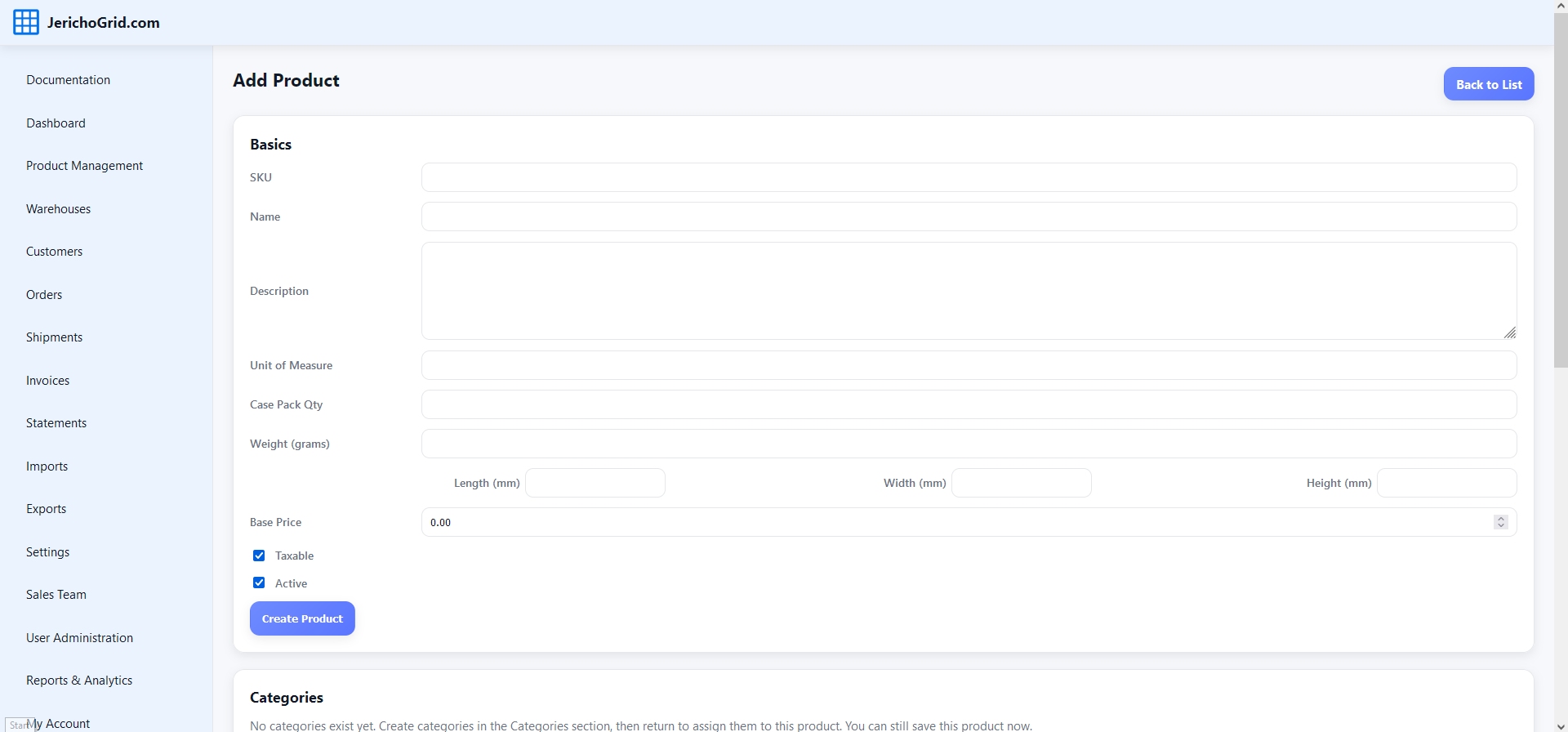
Task: Select the SKU input field
Action: click(x=969, y=177)
